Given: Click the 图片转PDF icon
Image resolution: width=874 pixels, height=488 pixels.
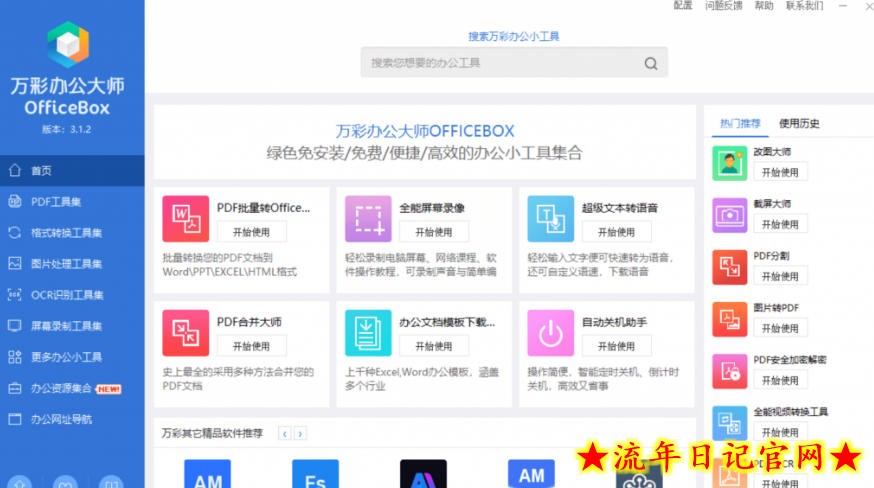Looking at the screenshot, I should 730,320.
